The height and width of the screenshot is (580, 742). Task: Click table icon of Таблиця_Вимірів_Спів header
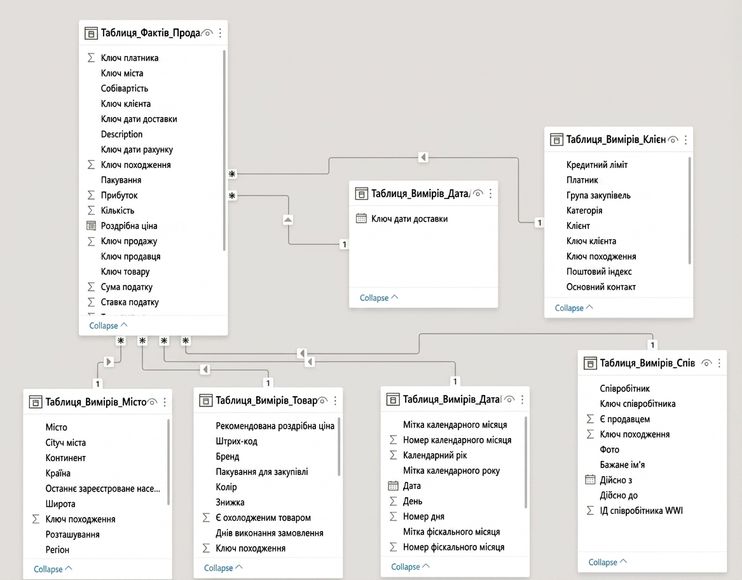(590, 363)
